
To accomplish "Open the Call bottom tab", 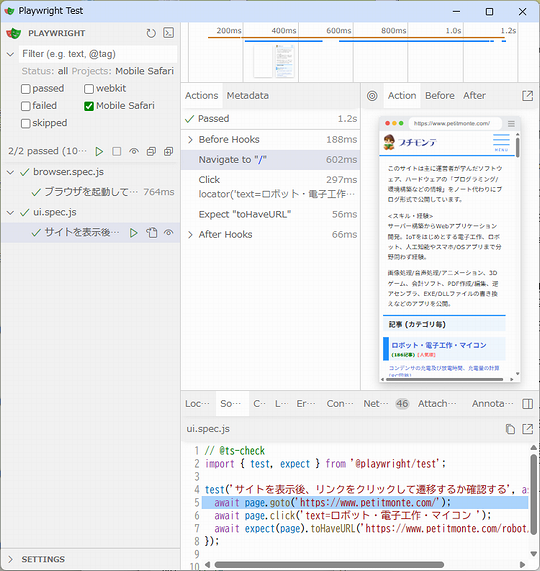I will pos(260,404).
